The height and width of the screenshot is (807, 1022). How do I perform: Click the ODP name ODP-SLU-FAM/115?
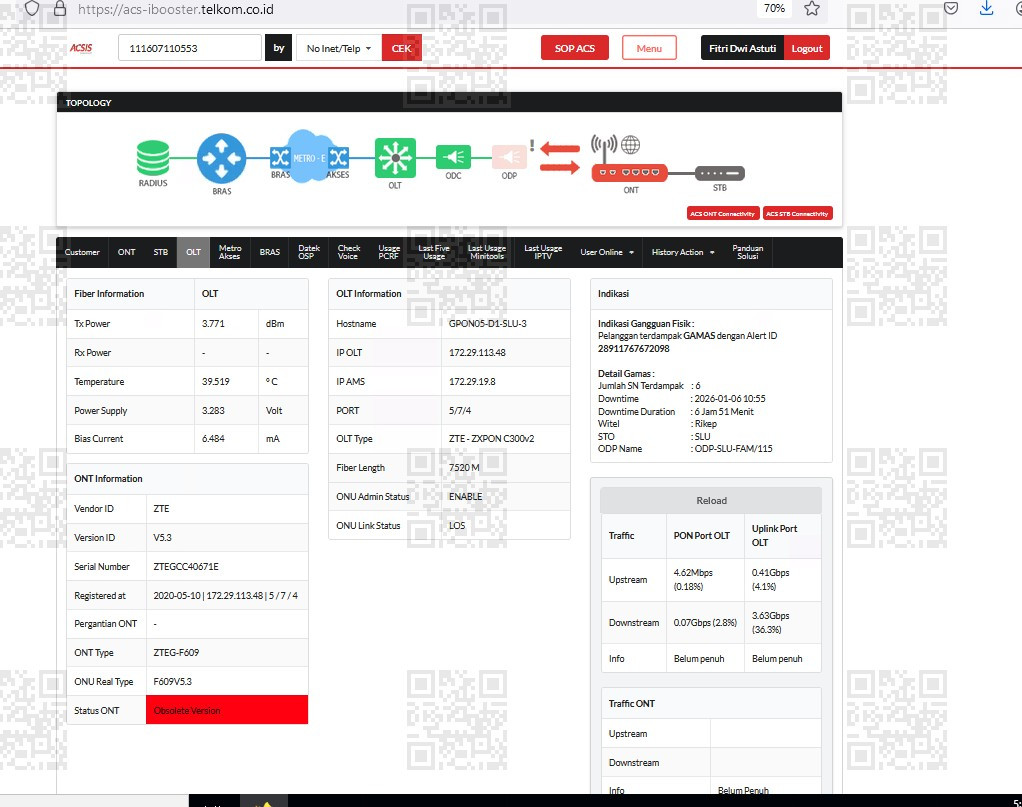[x=733, y=449]
